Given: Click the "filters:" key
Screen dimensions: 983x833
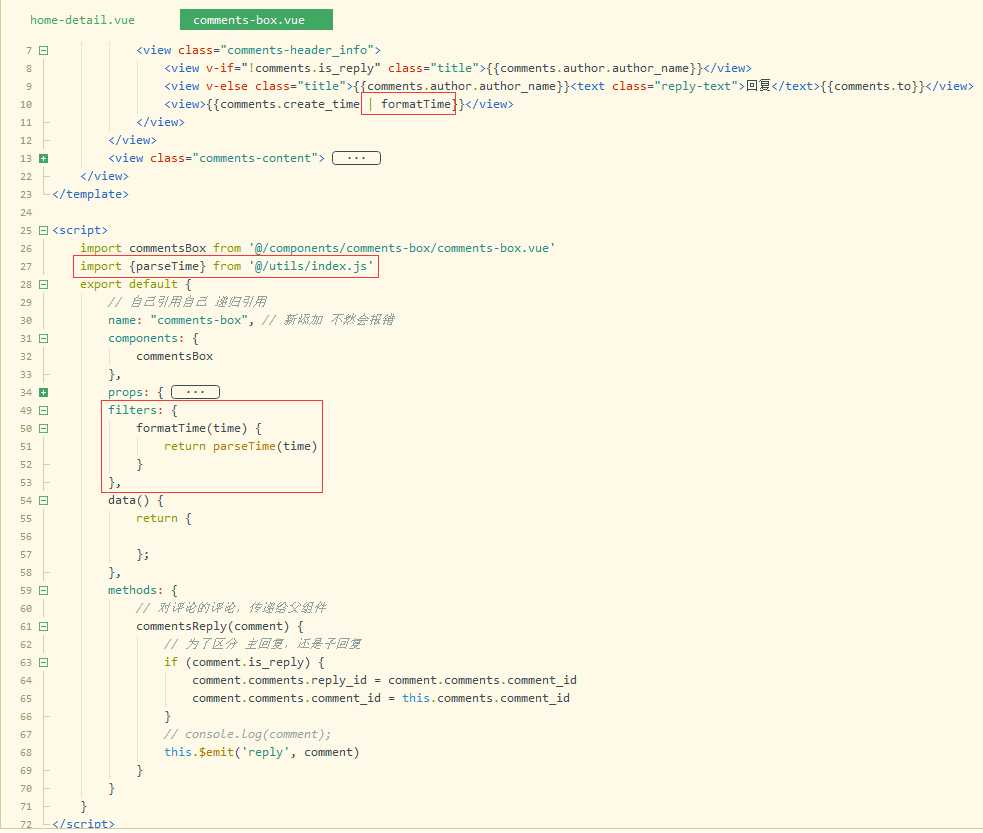Looking at the screenshot, I should [135, 411].
